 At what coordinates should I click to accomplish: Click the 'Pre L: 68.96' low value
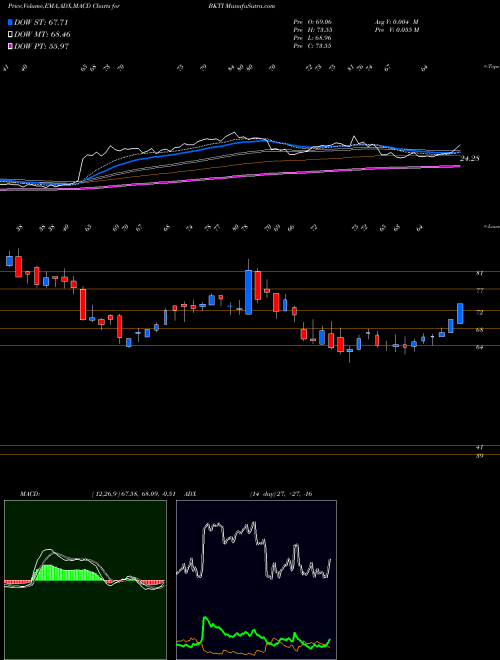coord(313,38)
